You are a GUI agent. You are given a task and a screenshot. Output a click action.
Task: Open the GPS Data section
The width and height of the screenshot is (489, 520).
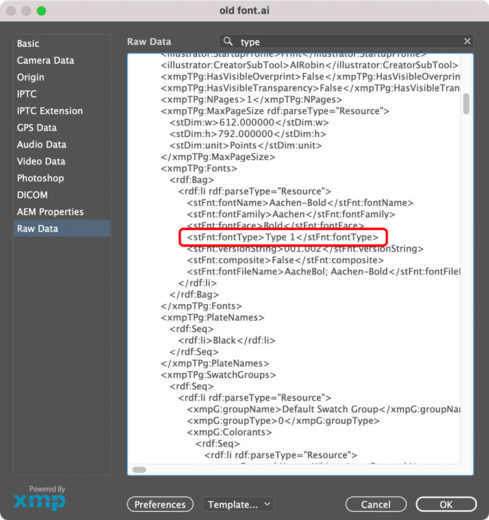[37, 128]
